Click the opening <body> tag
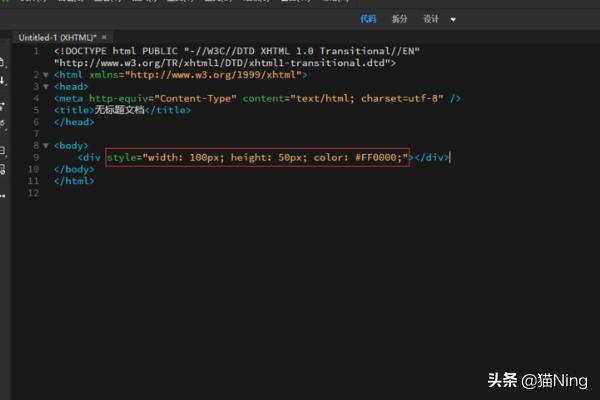The width and height of the screenshot is (600, 400). coord(71,146)
